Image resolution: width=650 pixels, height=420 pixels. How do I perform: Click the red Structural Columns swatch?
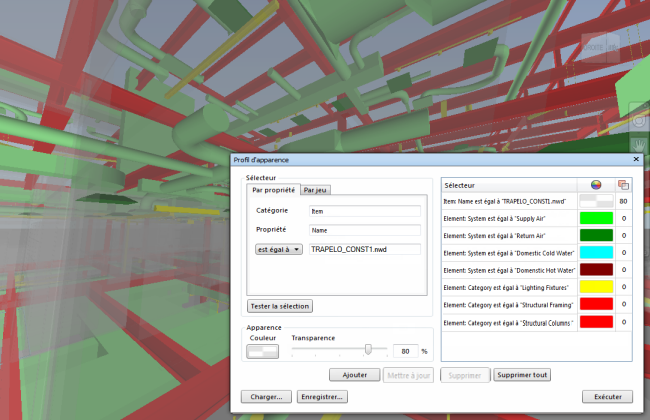(596, 321)
